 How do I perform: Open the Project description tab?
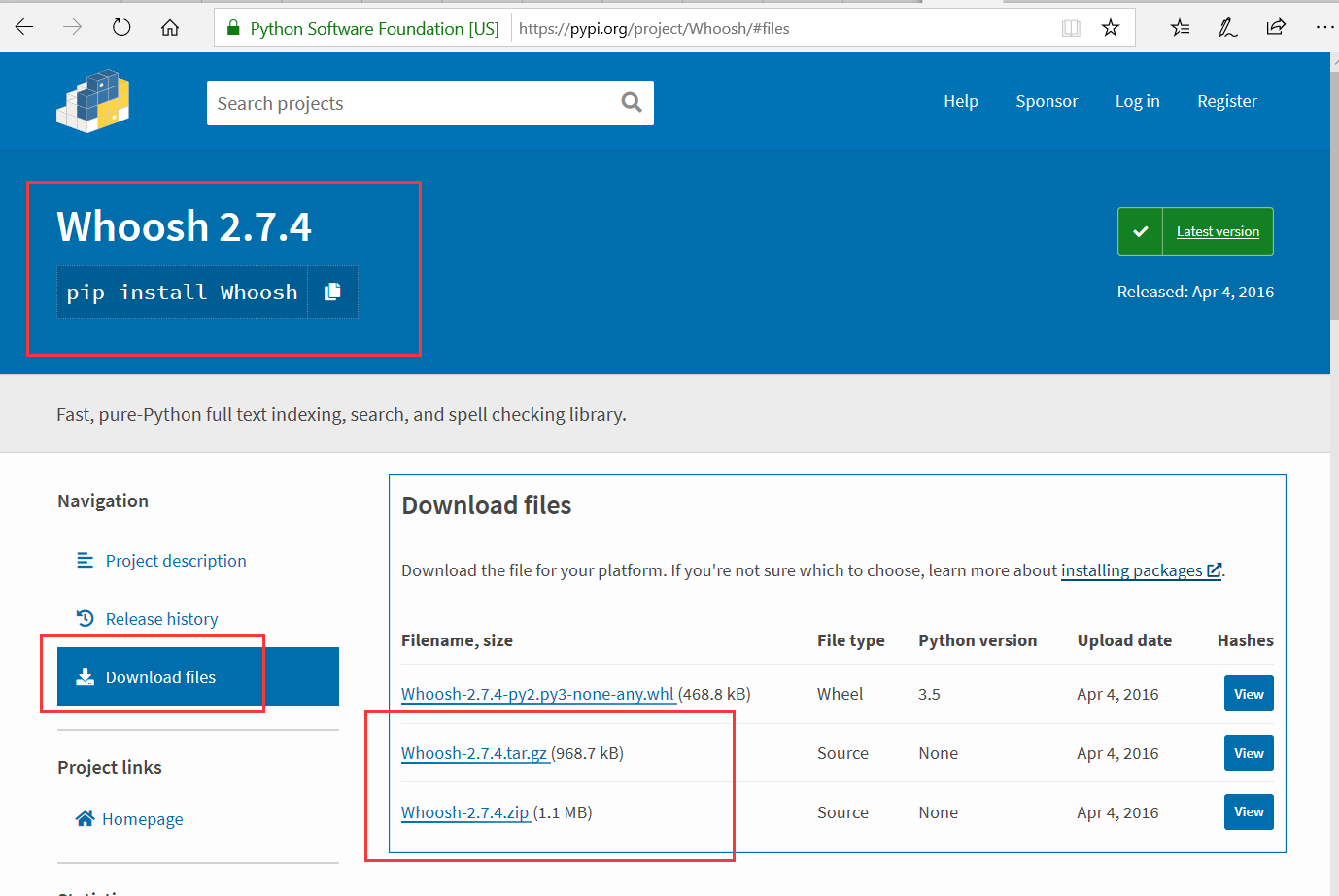click(x=176, y=561)
